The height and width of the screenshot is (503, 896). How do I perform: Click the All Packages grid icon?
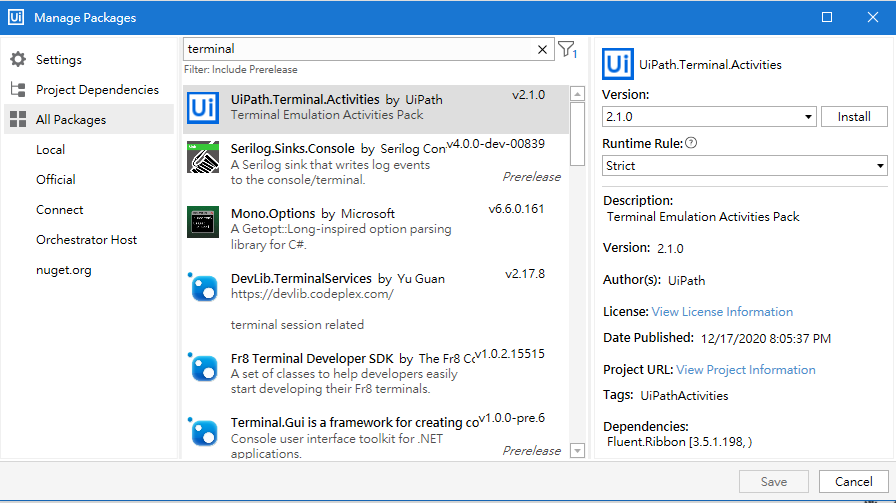18,119
